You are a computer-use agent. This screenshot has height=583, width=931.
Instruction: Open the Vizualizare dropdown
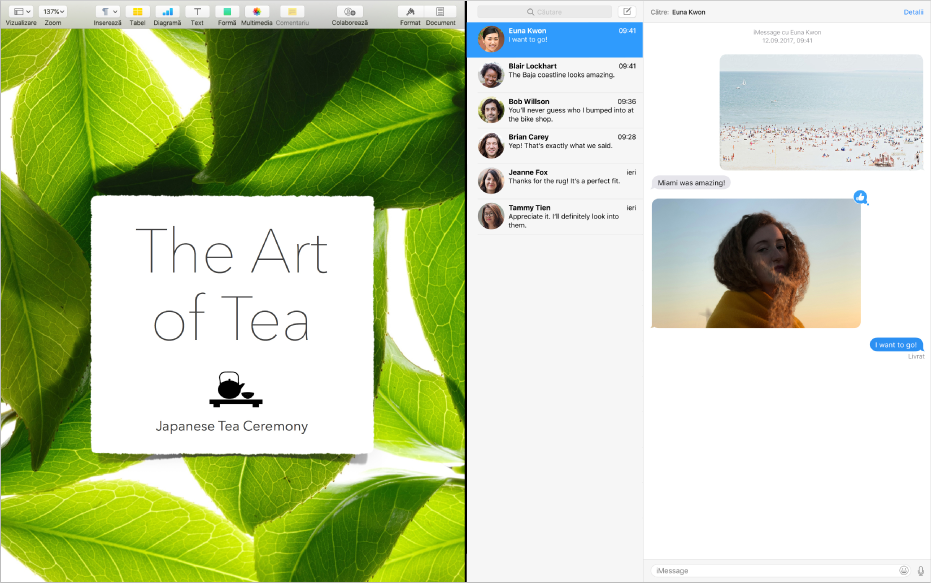click(x=21, y=12)
